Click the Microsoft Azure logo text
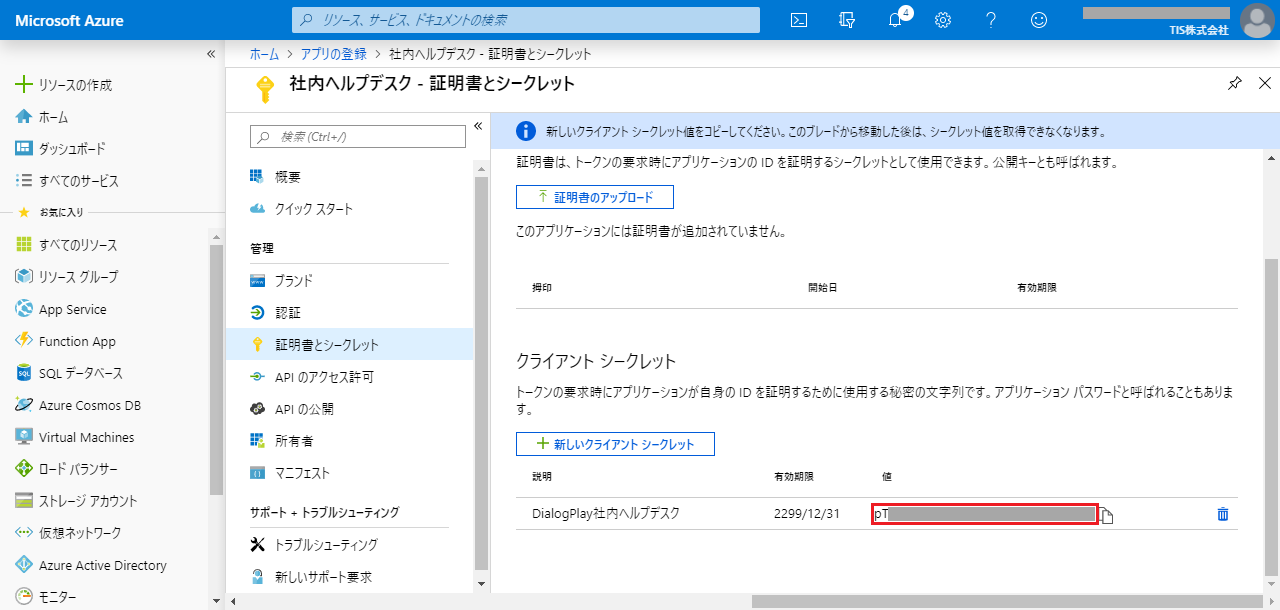This screenshot has width=1280, height=610. click(x=69, y=21)
